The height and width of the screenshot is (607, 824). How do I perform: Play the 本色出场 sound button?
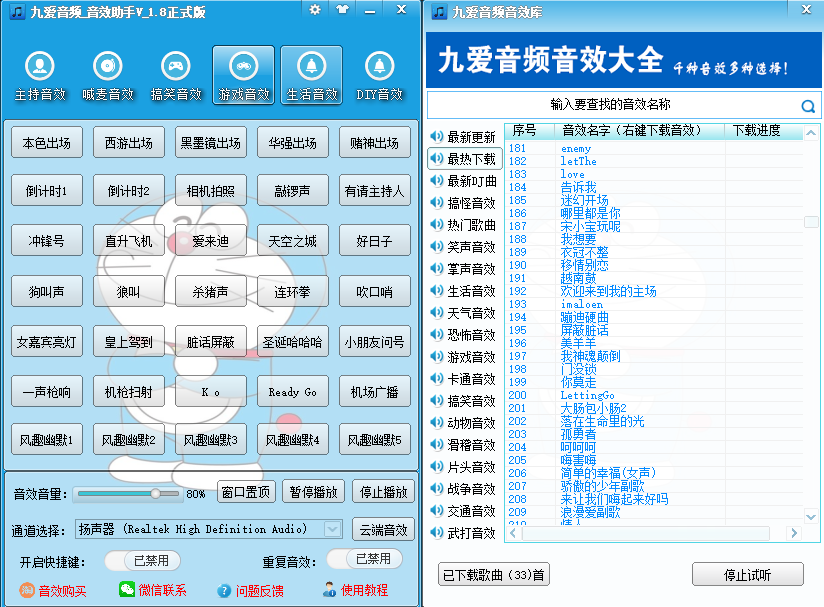(x=47, y=142)
